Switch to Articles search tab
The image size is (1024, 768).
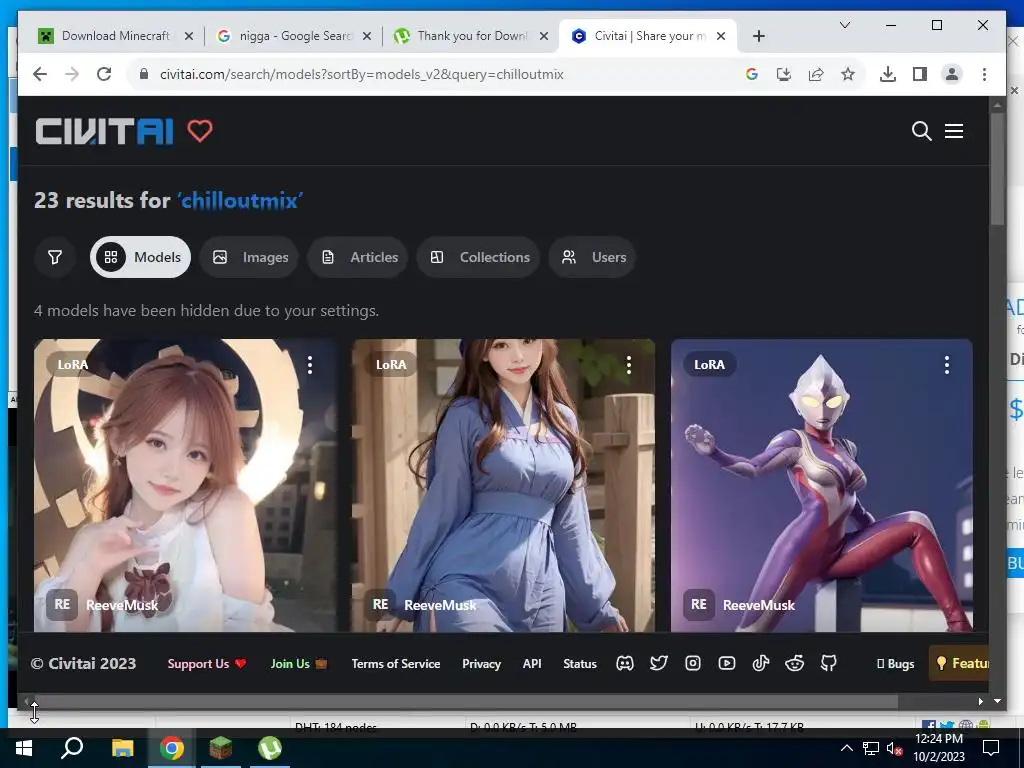tap(358, 257)
